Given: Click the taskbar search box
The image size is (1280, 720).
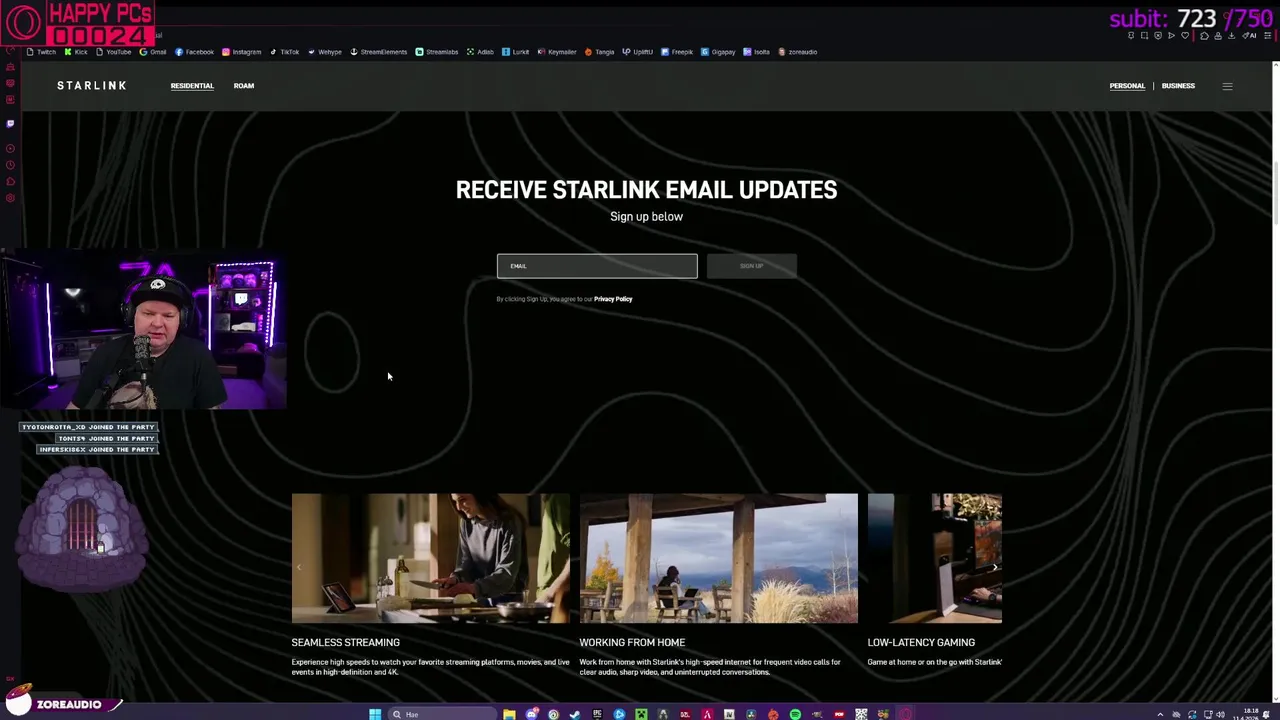Looking at the screenshot, I should point(442,714).
